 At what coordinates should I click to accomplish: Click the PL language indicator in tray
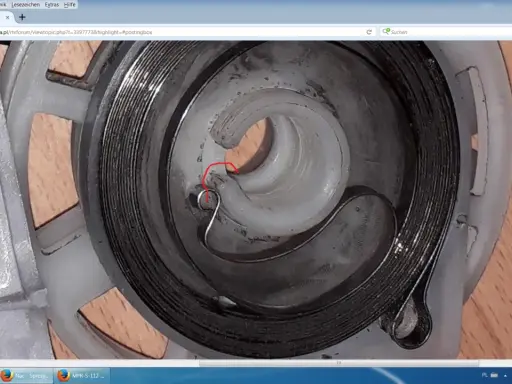coord(485,375)
